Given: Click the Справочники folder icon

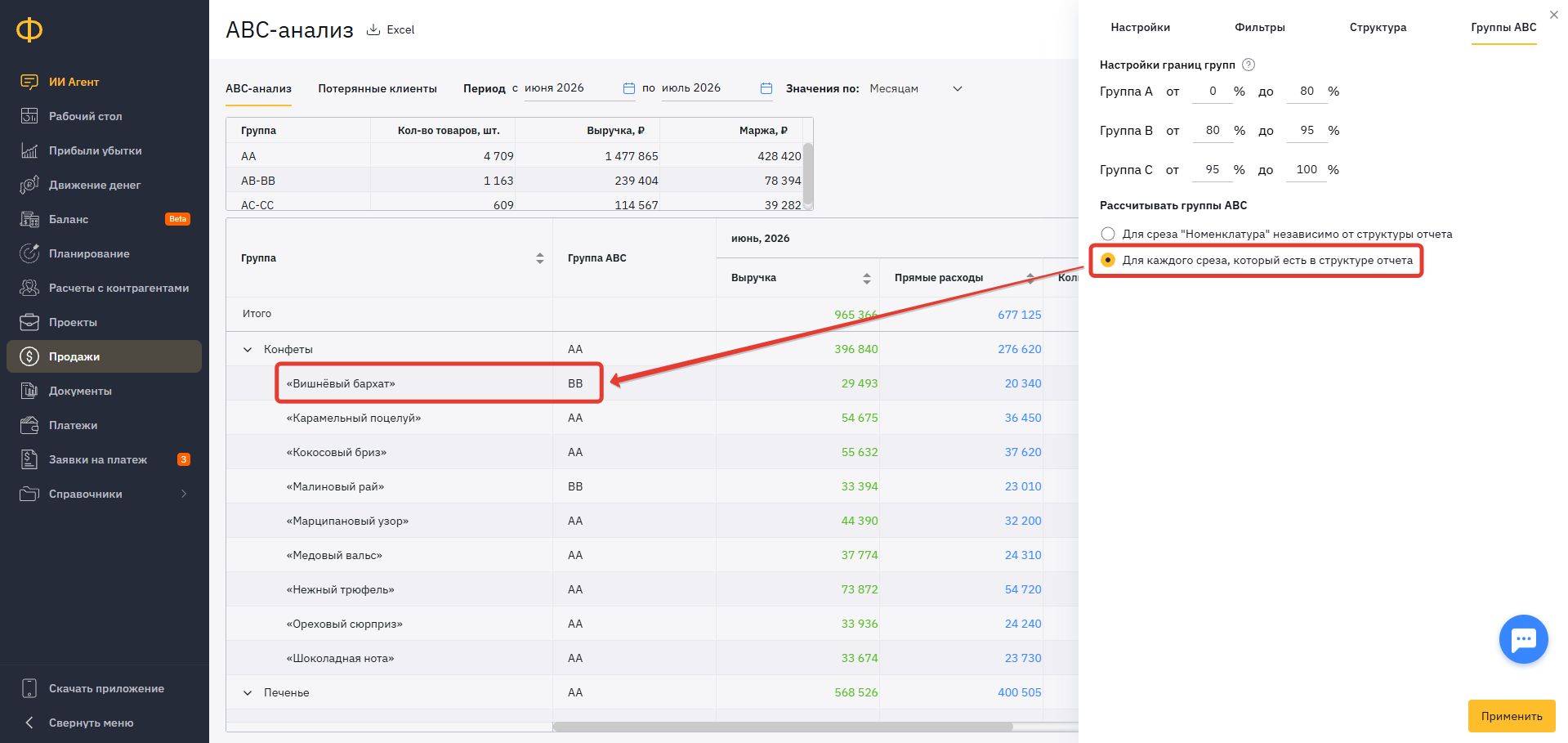Looking at the screenshot, I should point(29,494).
